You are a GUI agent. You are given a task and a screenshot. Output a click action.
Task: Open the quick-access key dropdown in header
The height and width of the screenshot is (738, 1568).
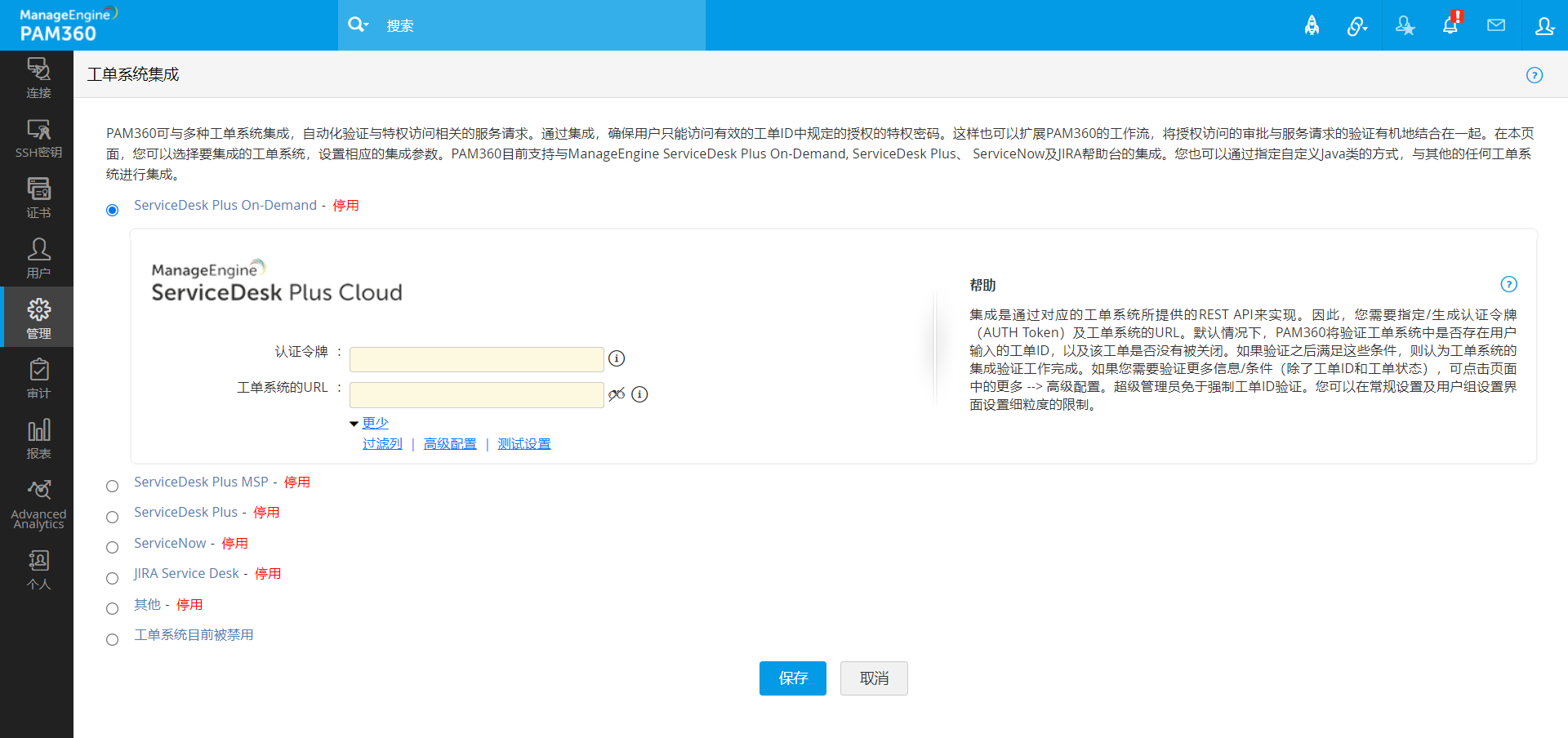point(1357,26)
